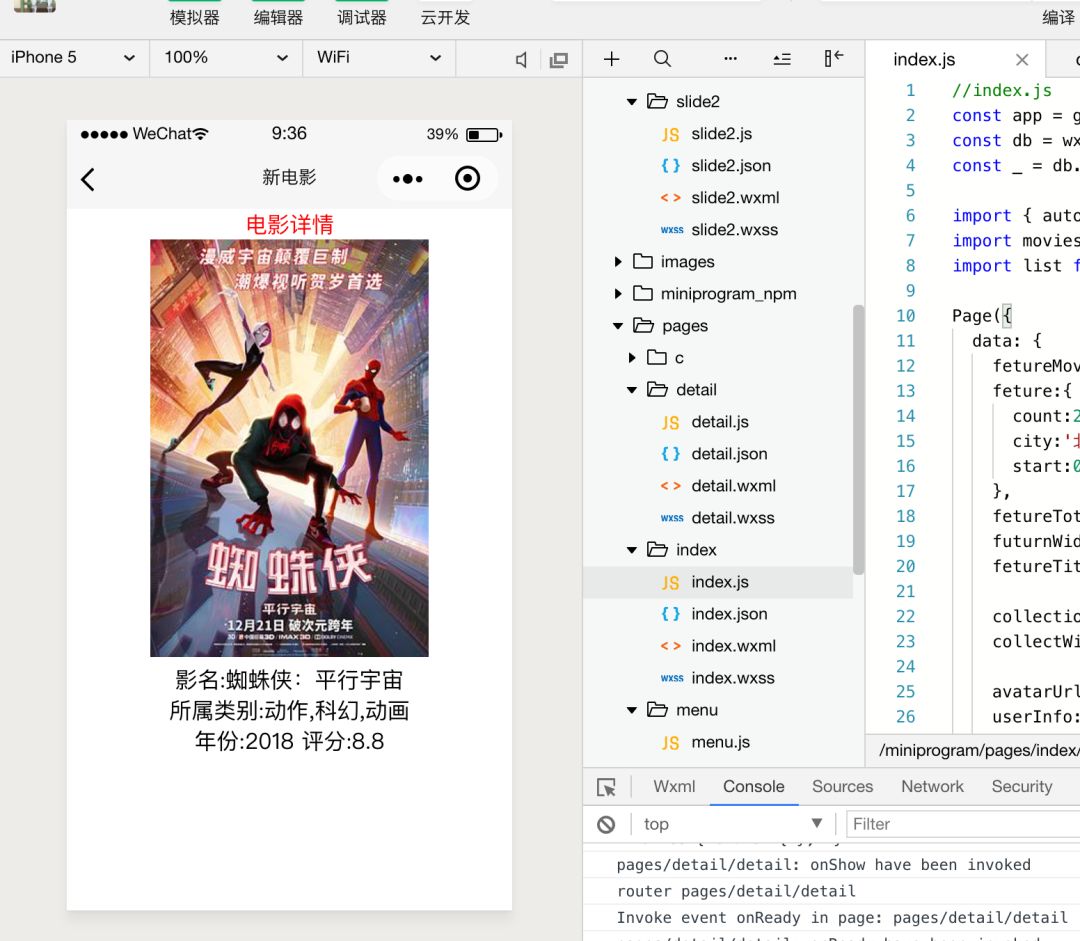This screenshot has height=941, width=1080.
Task: Go back in mini program navigation bar
Action: [x=88, y=180]
